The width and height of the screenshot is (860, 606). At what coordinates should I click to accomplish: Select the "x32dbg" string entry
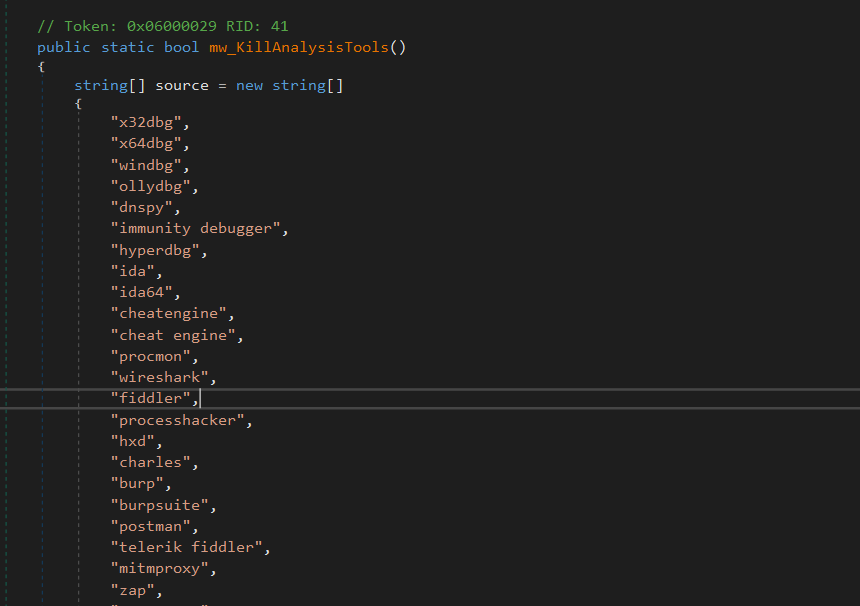146,122
